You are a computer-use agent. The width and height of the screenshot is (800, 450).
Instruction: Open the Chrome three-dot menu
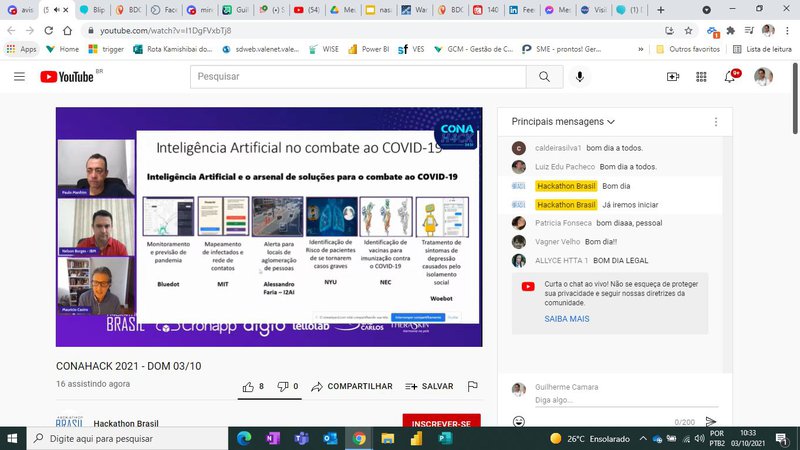click(787, 31)
